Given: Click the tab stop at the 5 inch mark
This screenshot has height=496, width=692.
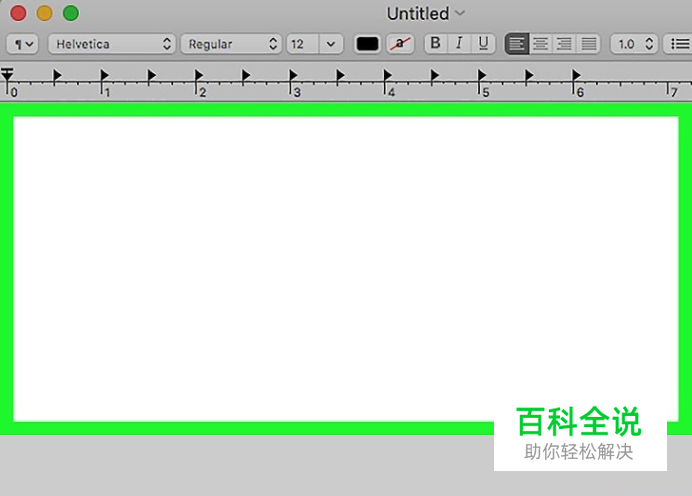Looking at the screenshot, I should click(x=481, y=75).
